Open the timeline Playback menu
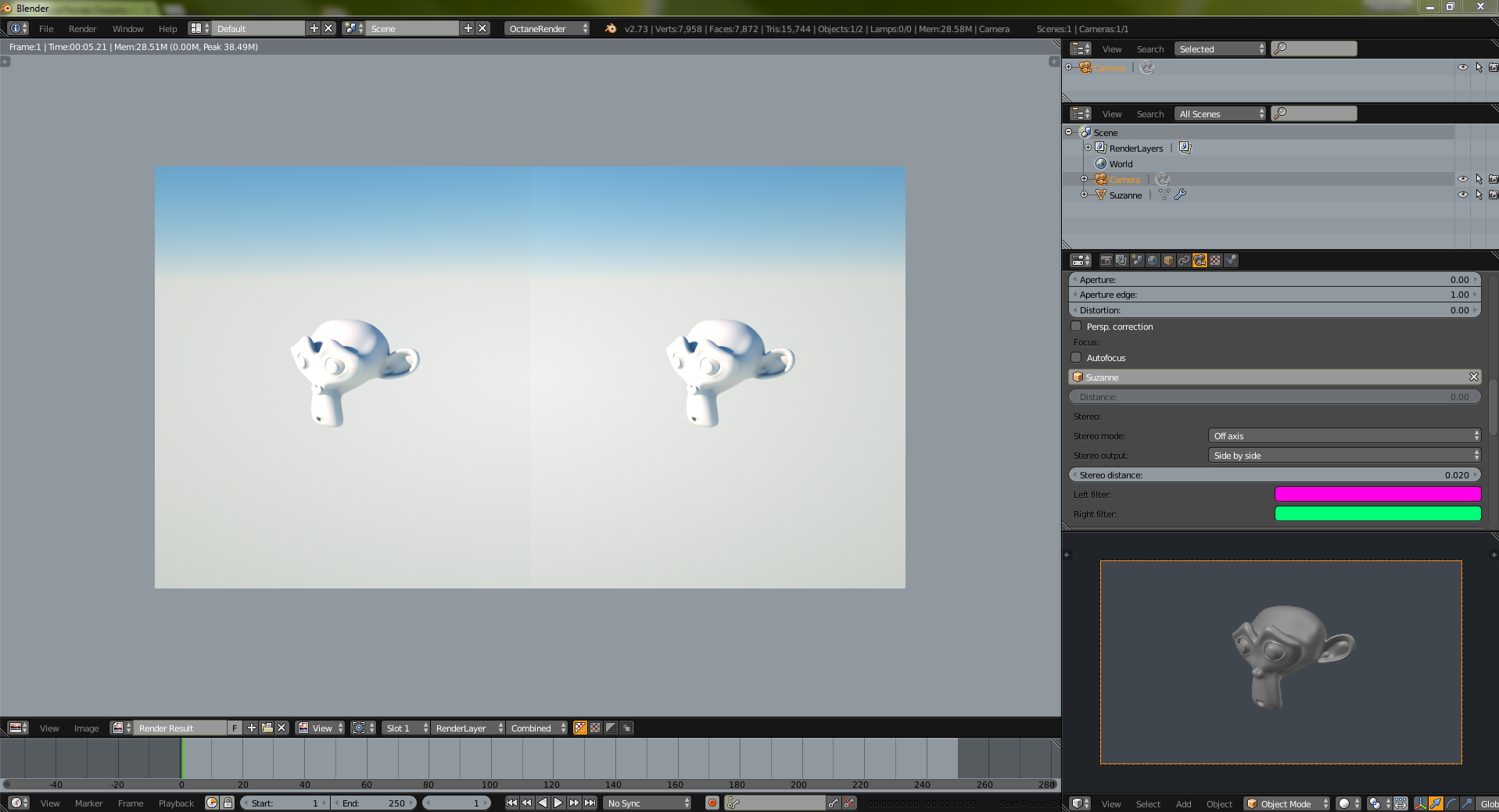This screenshot has width=1499, height=812. [x=176, y=803]
